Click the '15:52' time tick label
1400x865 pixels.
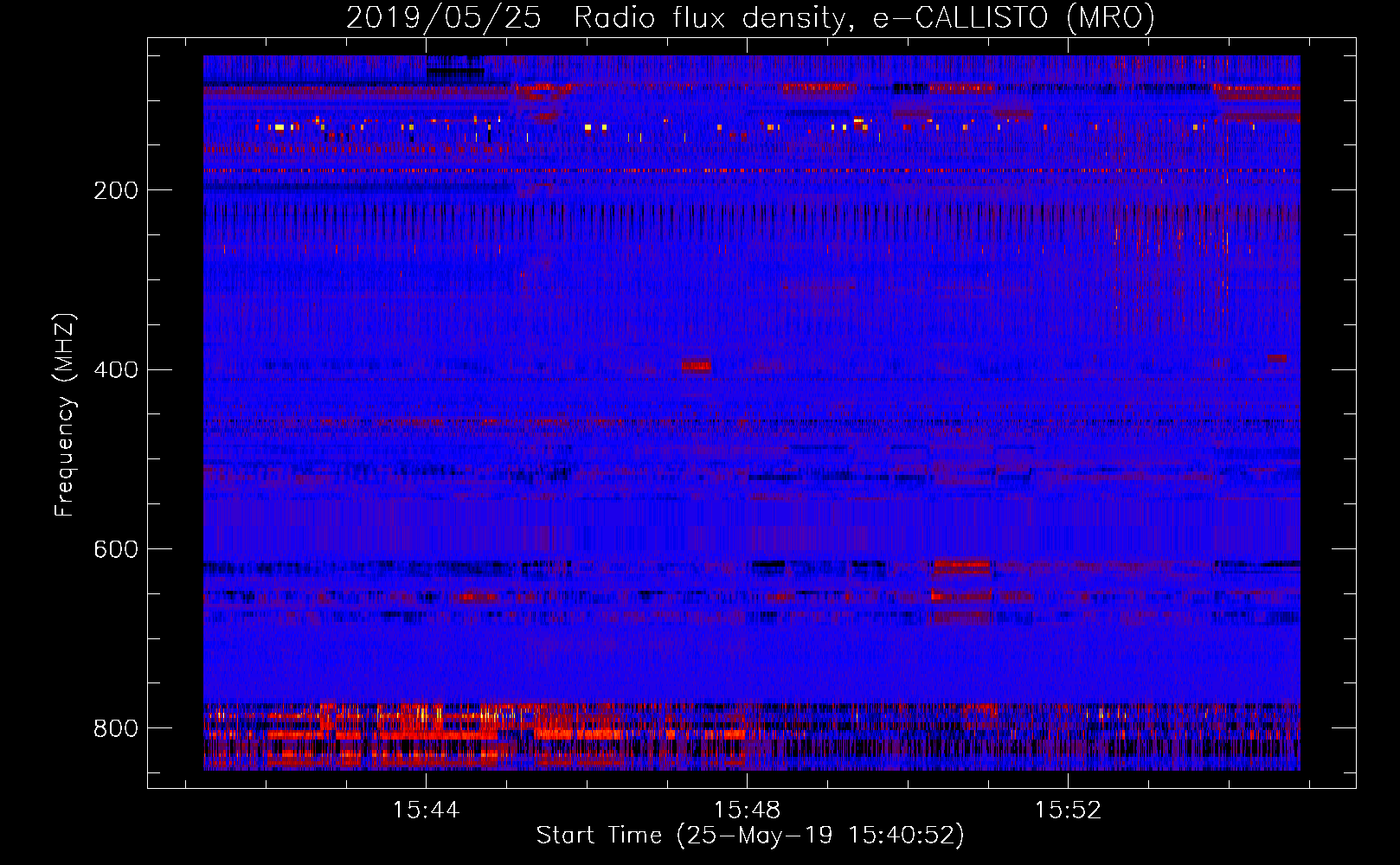point(1069,810)
